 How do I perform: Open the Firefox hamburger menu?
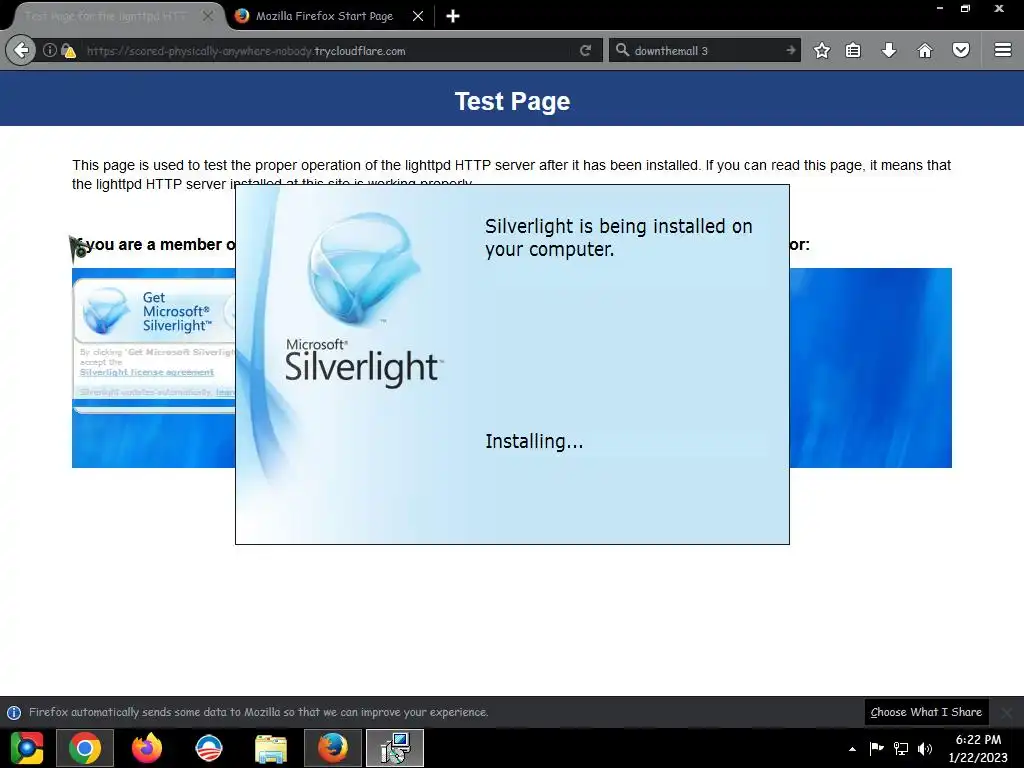1003,50
